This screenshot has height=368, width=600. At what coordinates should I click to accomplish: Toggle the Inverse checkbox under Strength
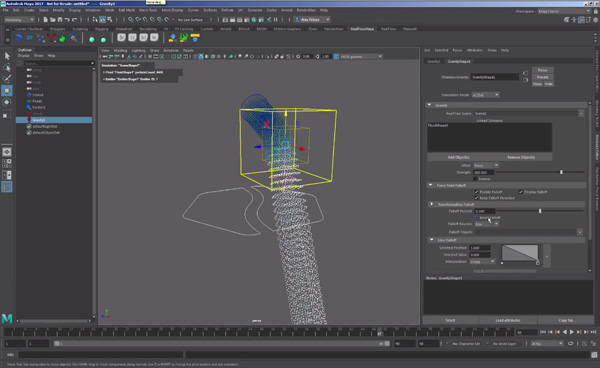[x=476, y=179]
